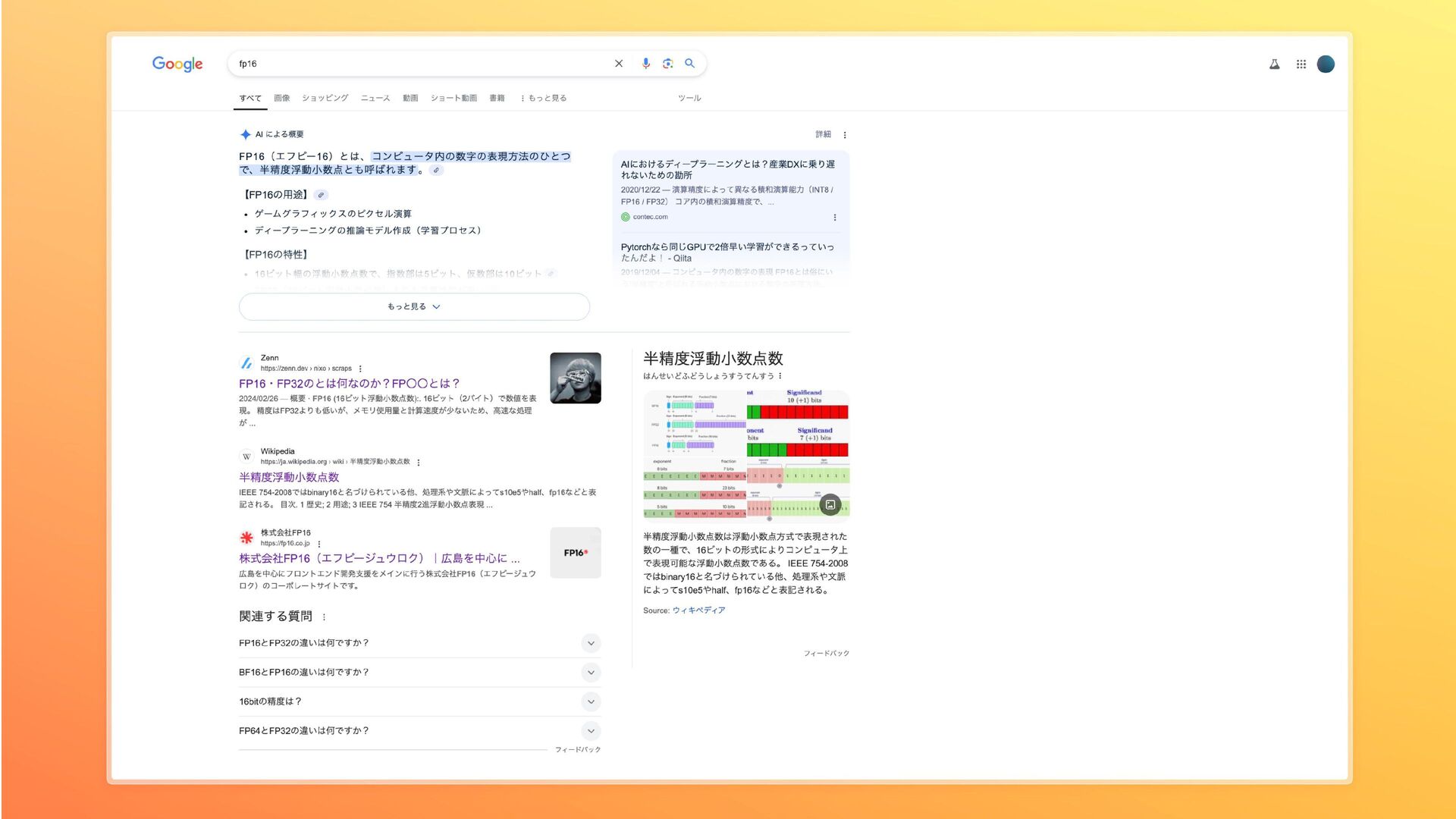
Task: Click the 株式会社FP16 red asterisk favicon
Action: coord(246,538)
